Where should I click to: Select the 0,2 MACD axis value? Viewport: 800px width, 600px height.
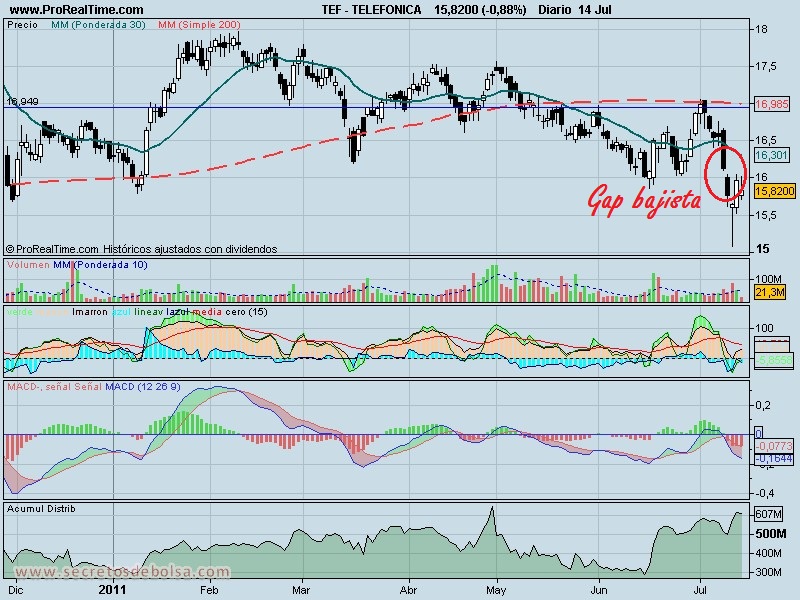click(763, 405)
